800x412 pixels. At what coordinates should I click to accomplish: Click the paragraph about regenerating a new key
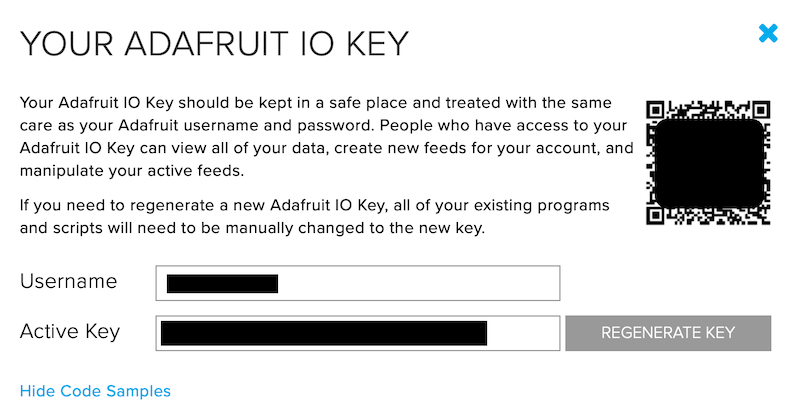click(x=315, y=217)
